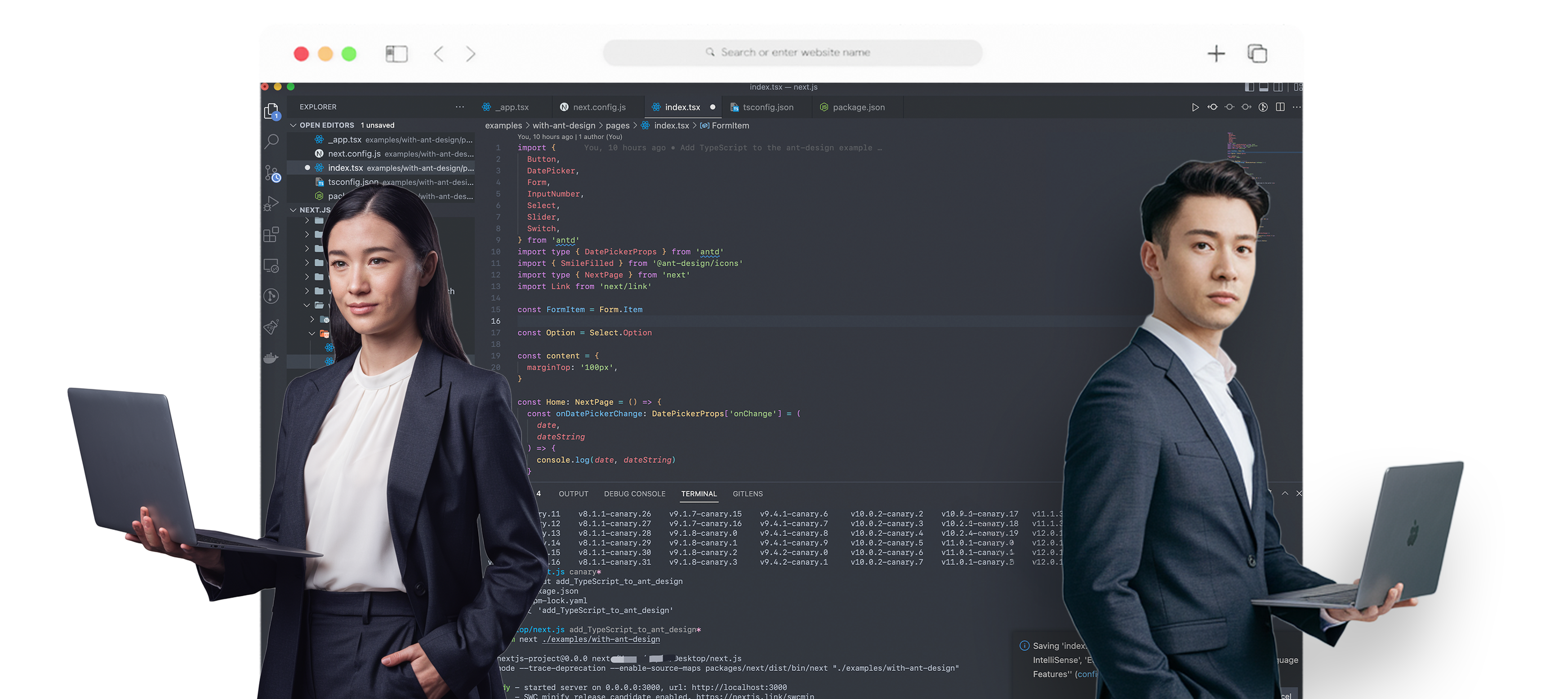Open the Extensions view icon

(x=272, y=235)
